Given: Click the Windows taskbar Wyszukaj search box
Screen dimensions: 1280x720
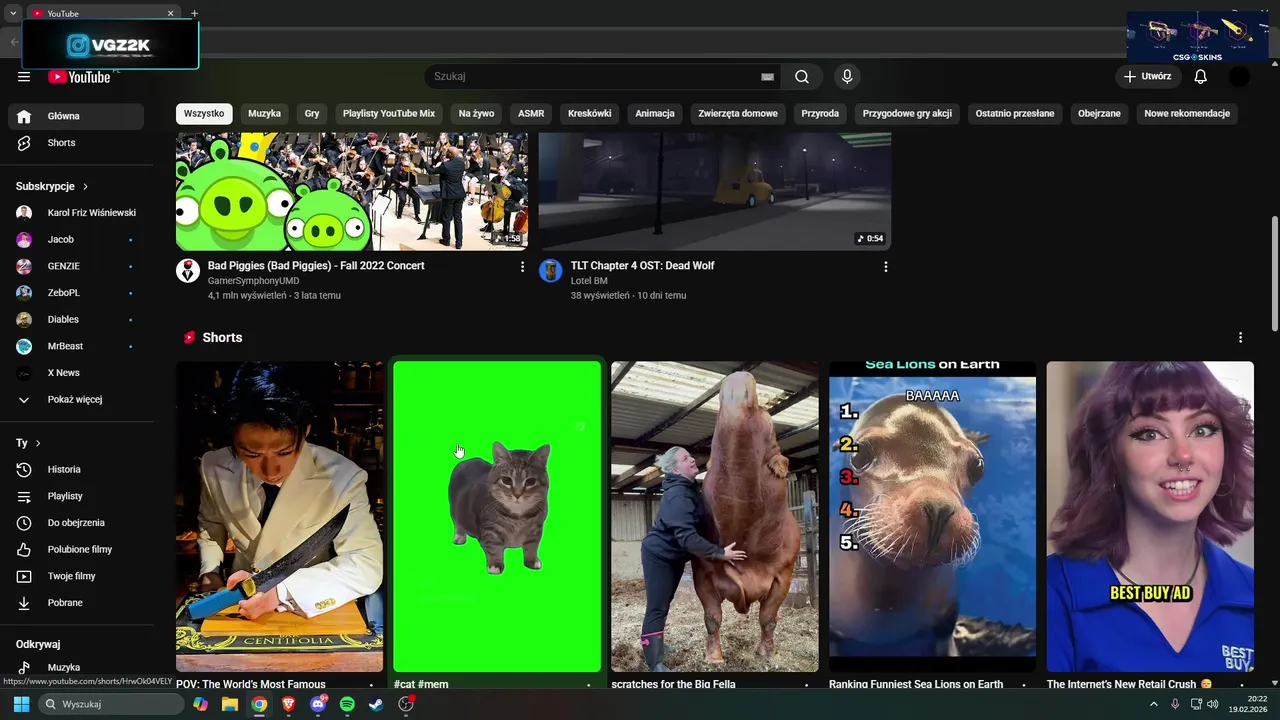Looking at the screenshot, I should (111, 704).
